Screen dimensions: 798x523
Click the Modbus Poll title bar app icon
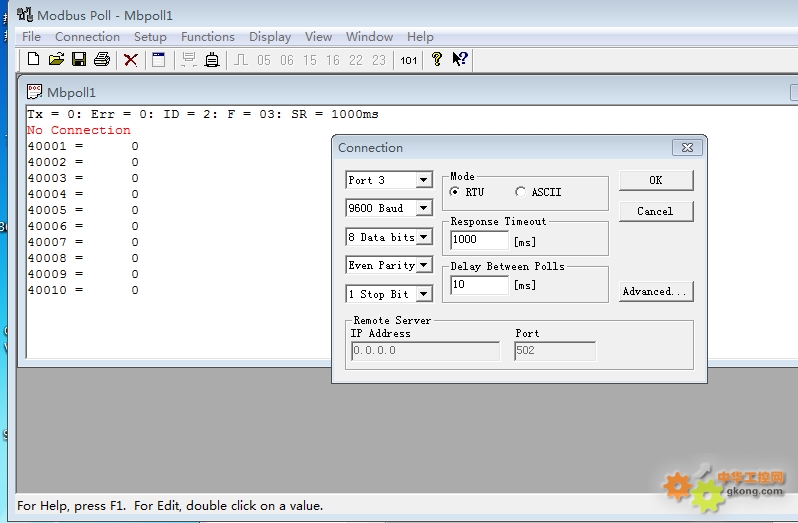(25, 14)
